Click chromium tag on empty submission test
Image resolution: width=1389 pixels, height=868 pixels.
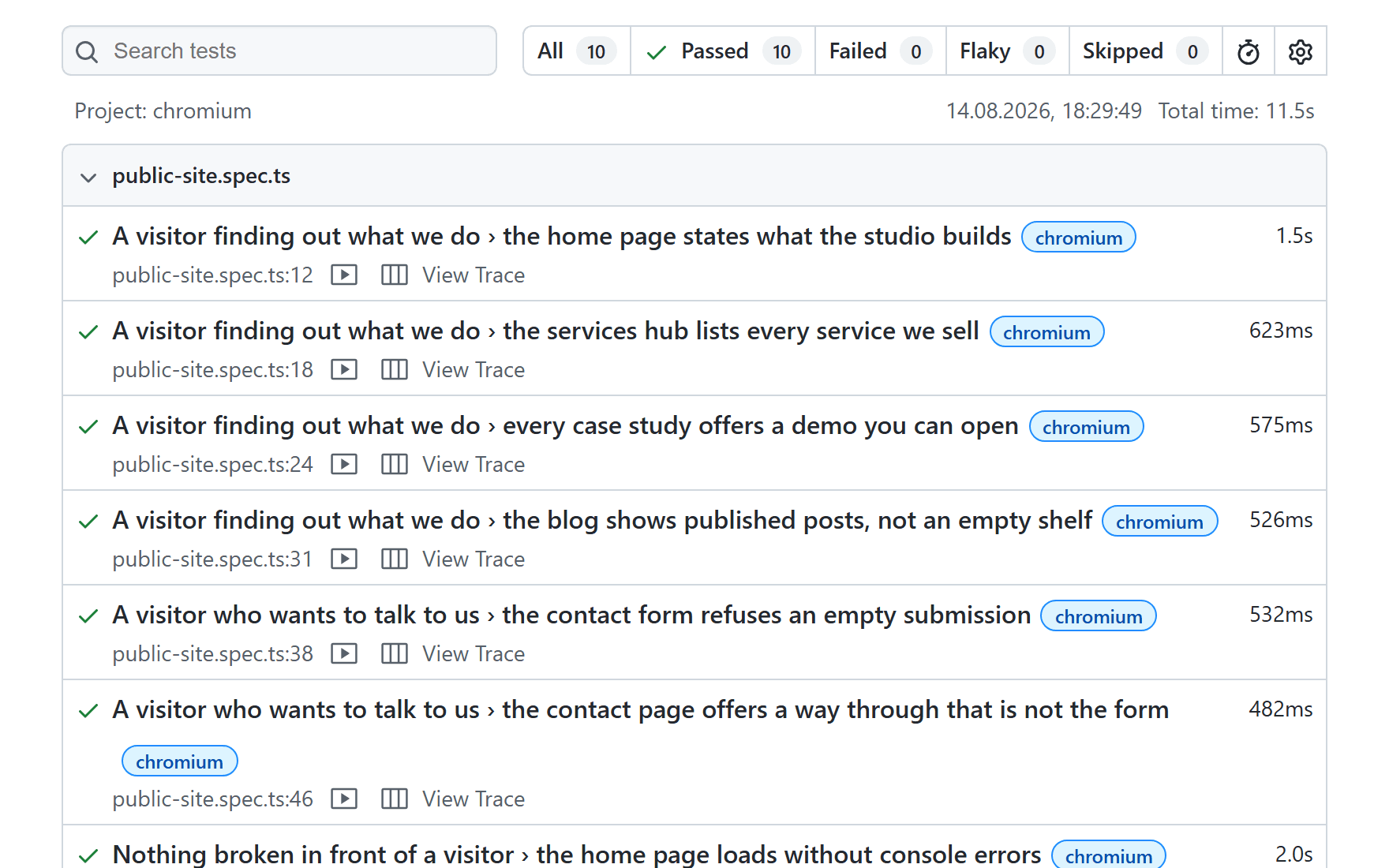[x=1099, y=616]
